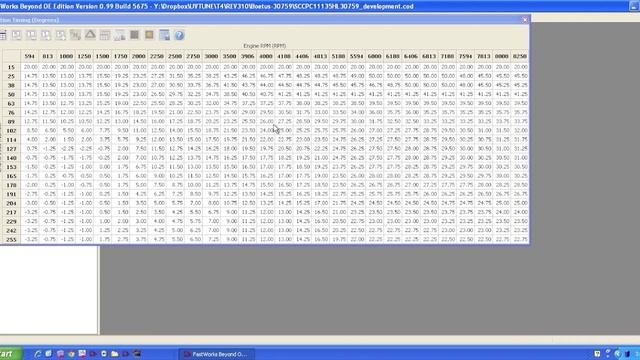Select the row header 50
Screen dimensions: 640x360
coord(11,94)
